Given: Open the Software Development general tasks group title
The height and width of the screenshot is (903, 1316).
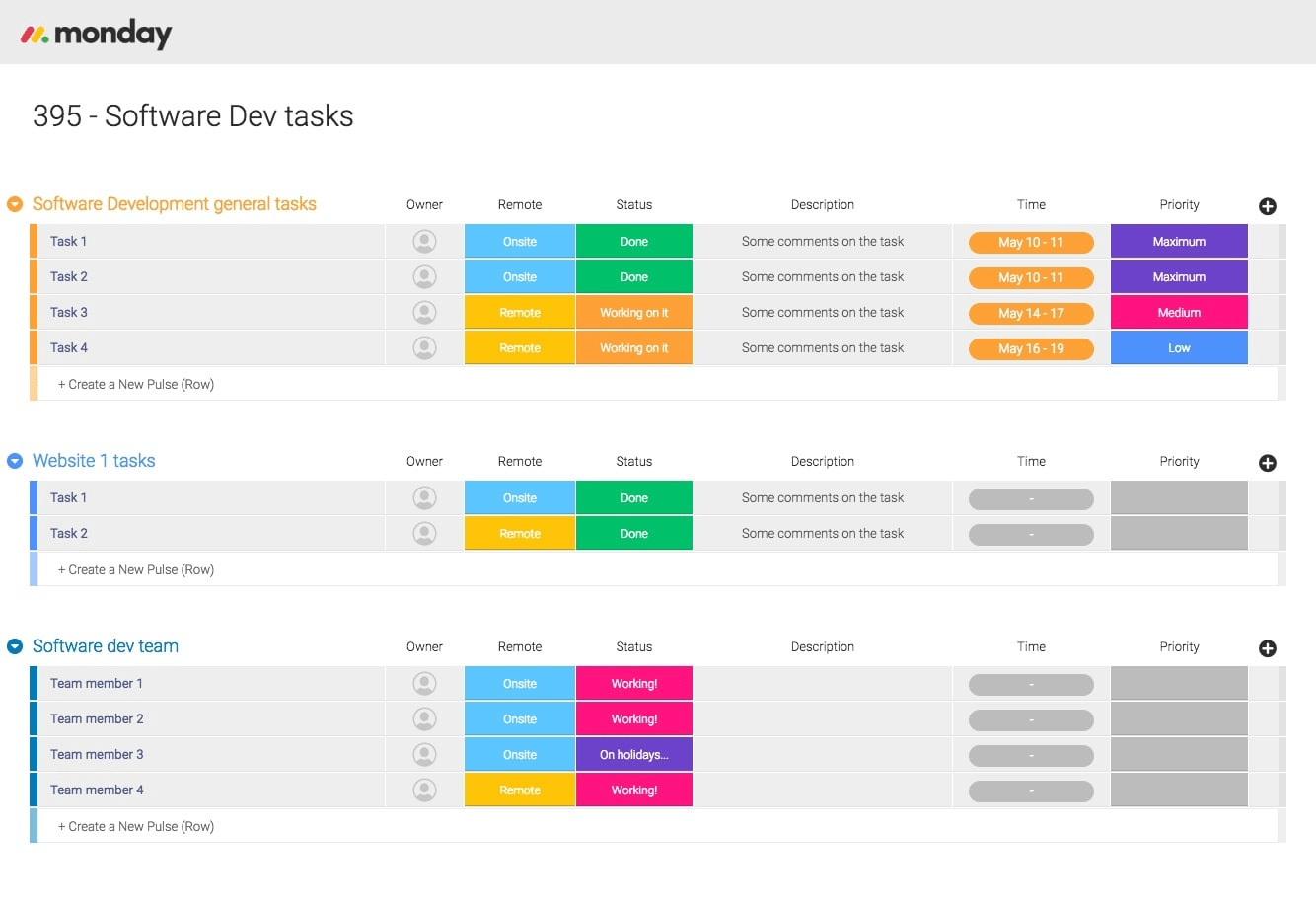Looking at the screenshot, I should [175, 204].
